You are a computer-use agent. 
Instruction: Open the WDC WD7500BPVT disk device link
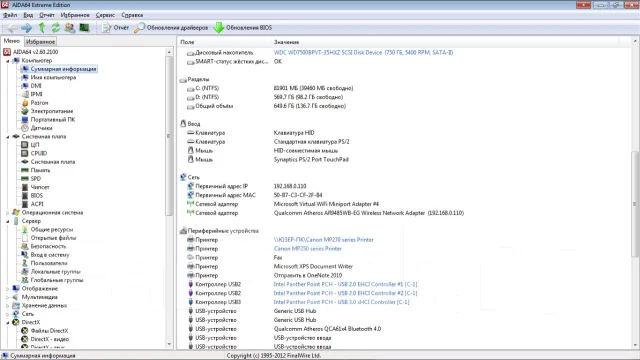(x=363, y=53)
